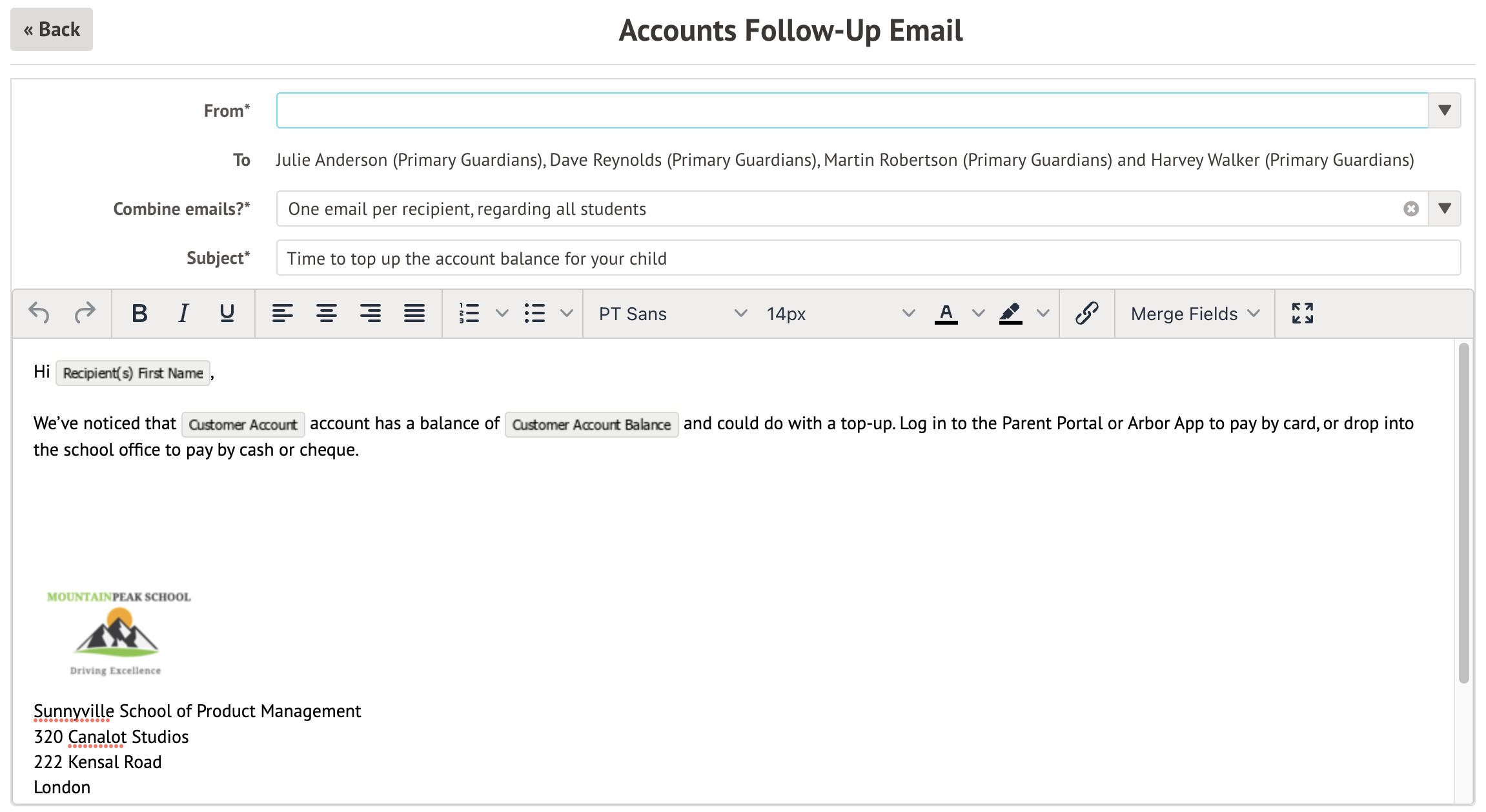Toggle italic formatting
This screenshot has width=1486, height=812.
[183, 313]
